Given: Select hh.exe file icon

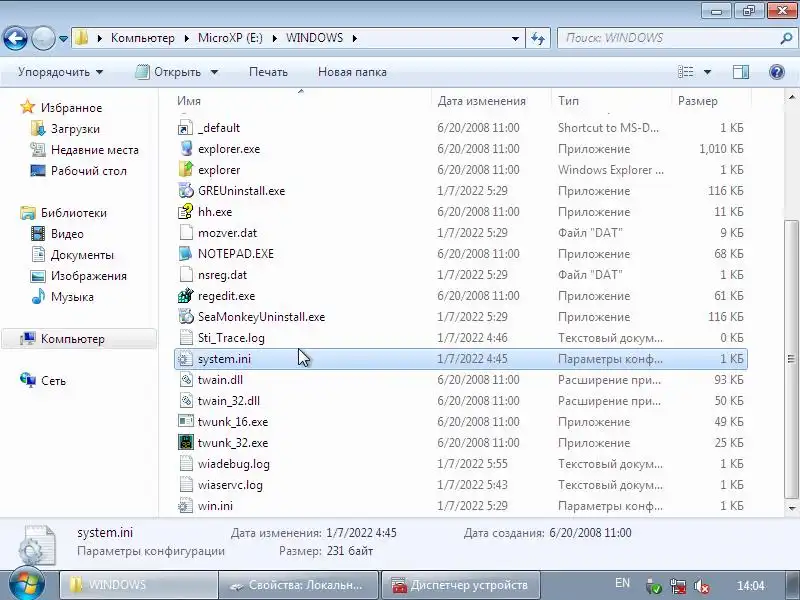Looking at the screenshot, I should (185, 211).
